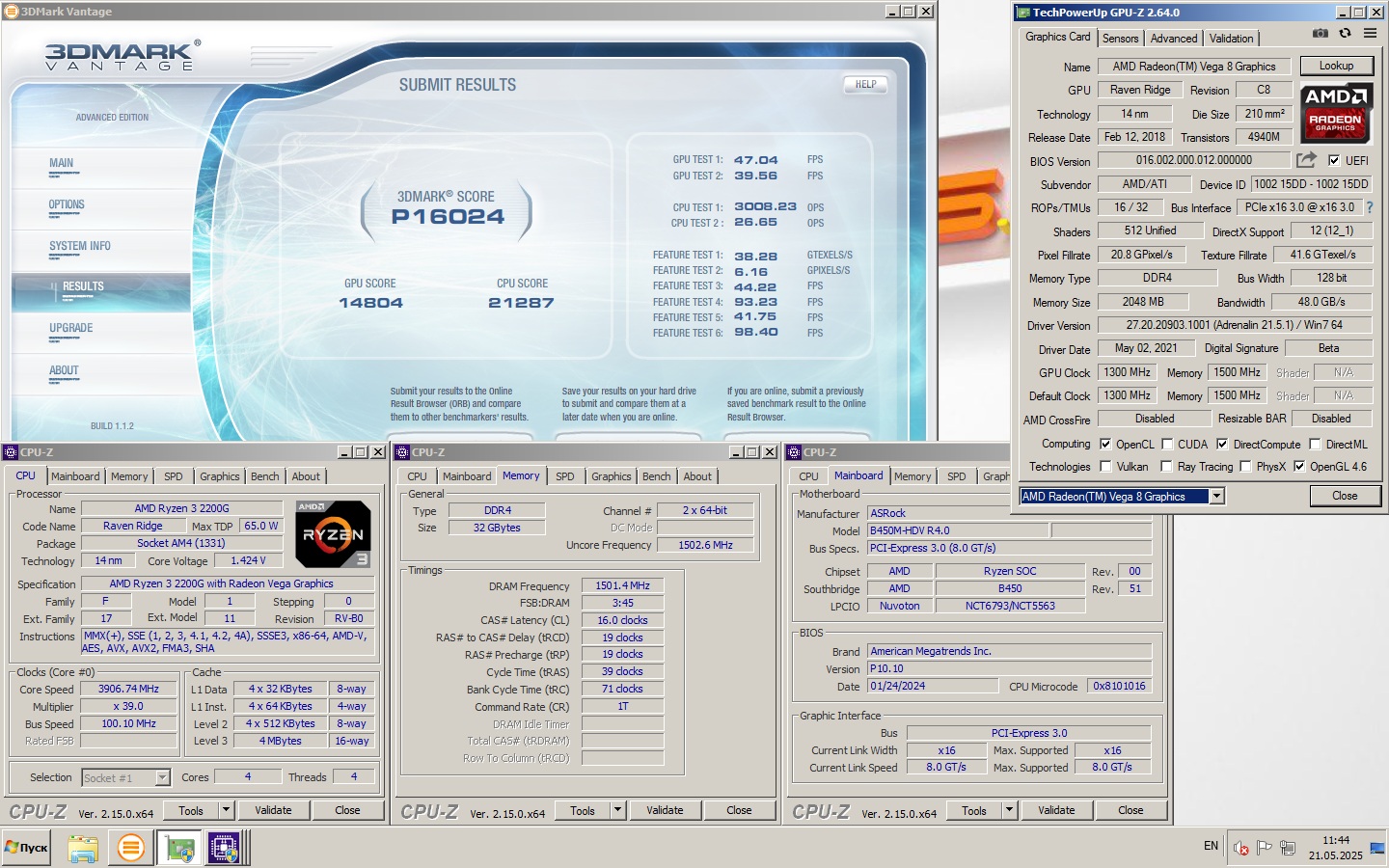
Task: Click EN language indicator in taskbar
Action: point(1211,846)
